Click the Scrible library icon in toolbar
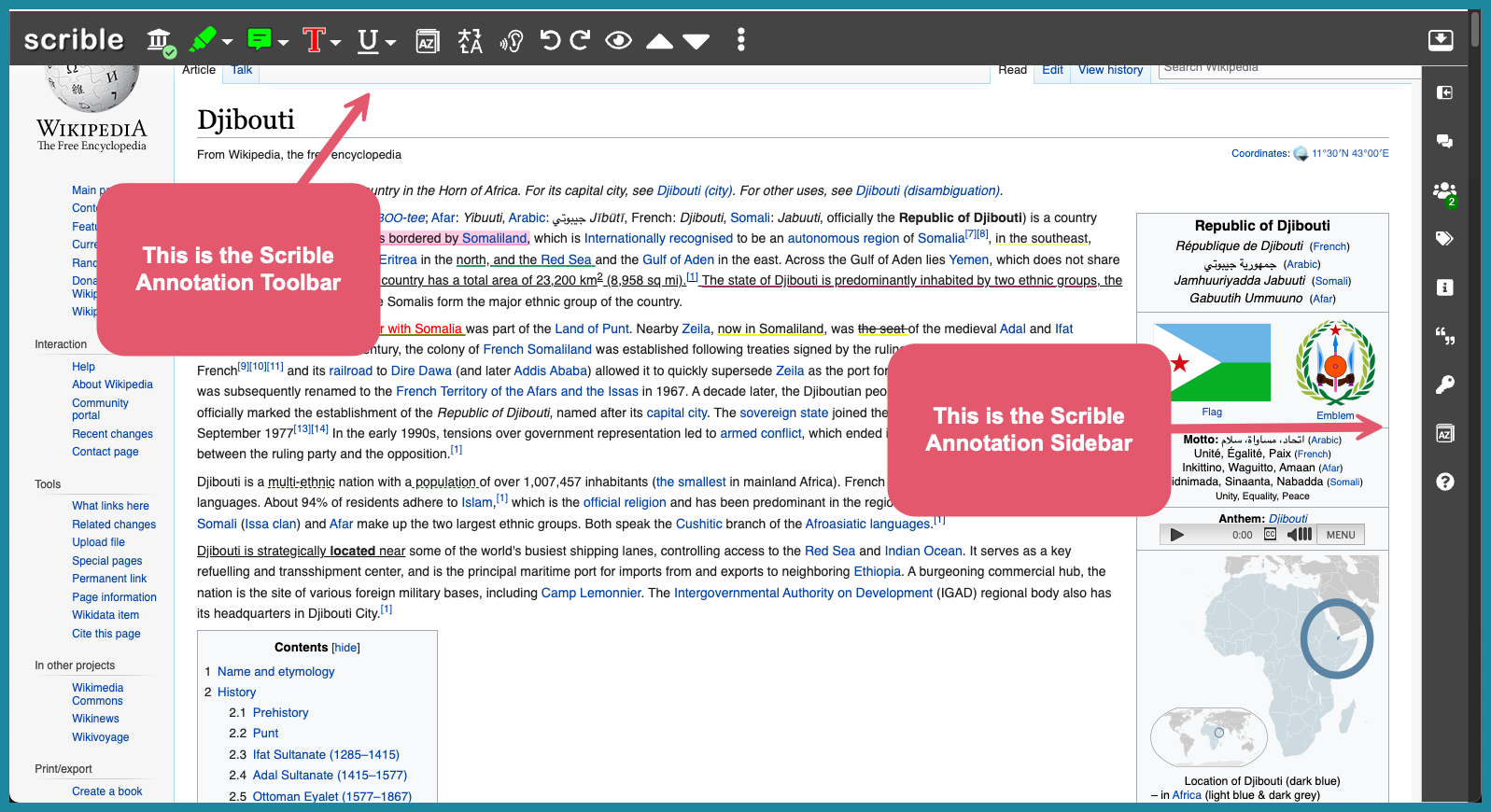Viewport: 1491px width, 812px height. pos(160,40)
